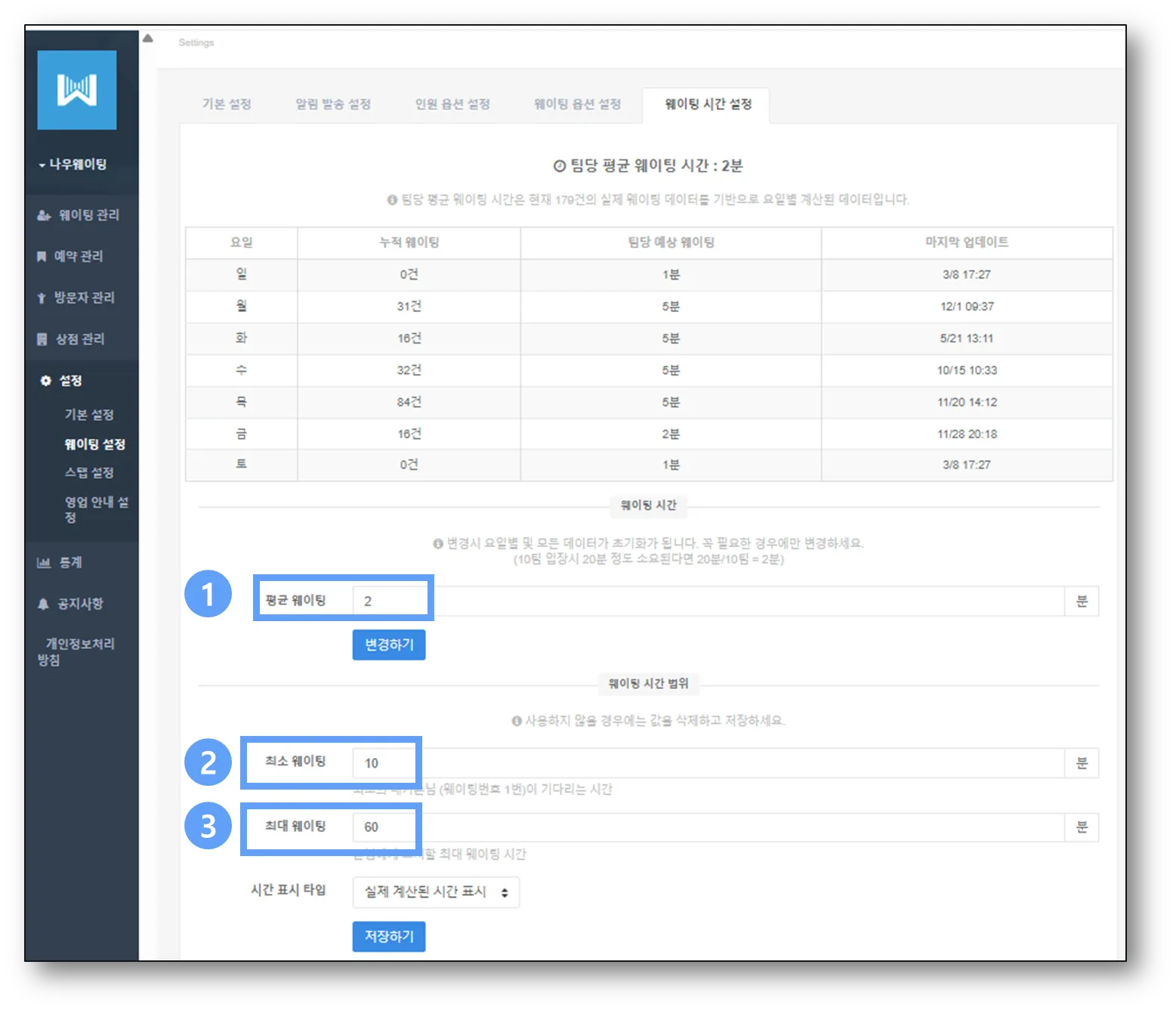Click the 최소 웨이팅 input field
This screenshot has height=1011, width=1176.
coord(708,763)
